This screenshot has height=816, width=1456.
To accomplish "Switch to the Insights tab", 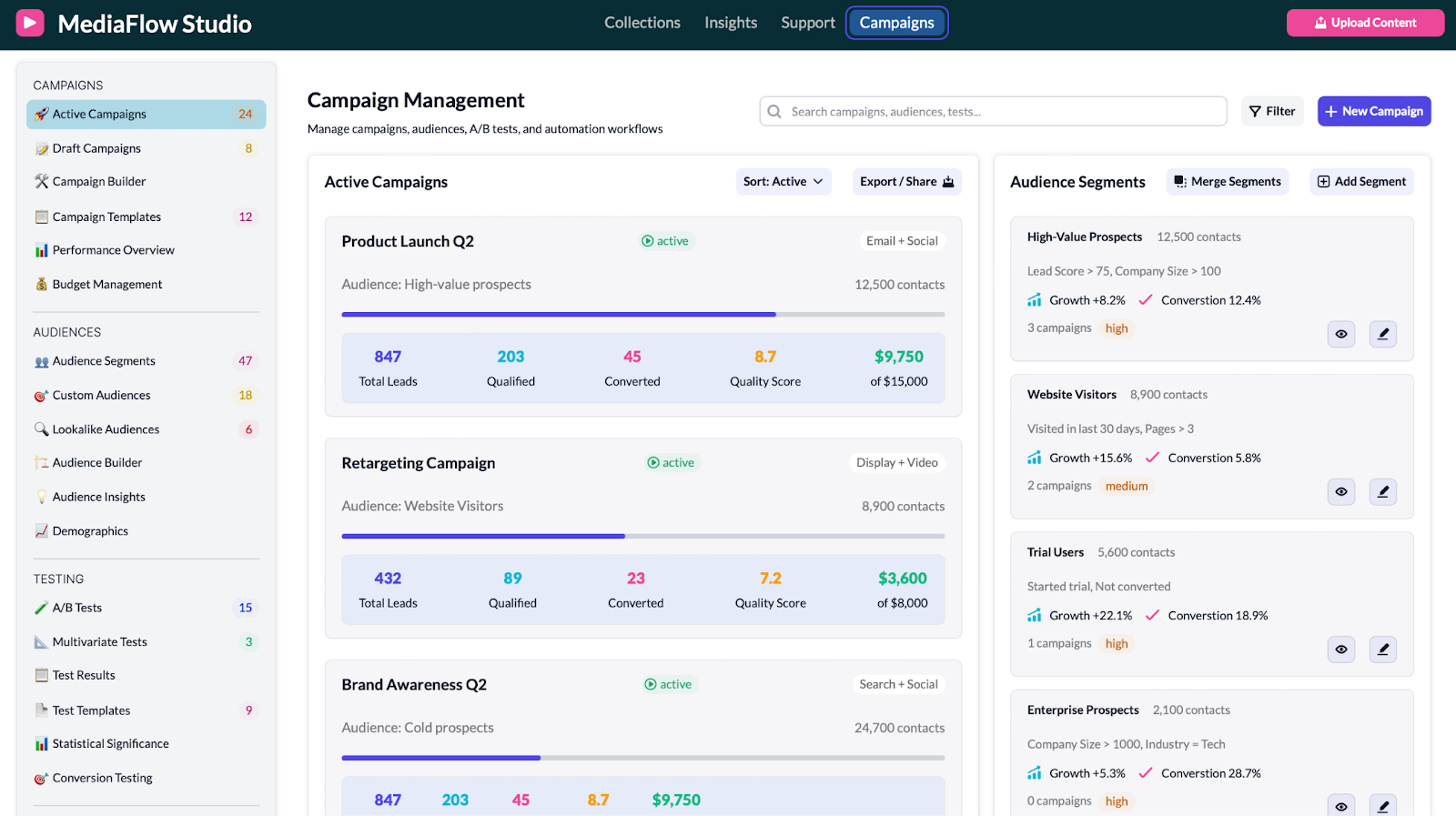I will point(730,23).
